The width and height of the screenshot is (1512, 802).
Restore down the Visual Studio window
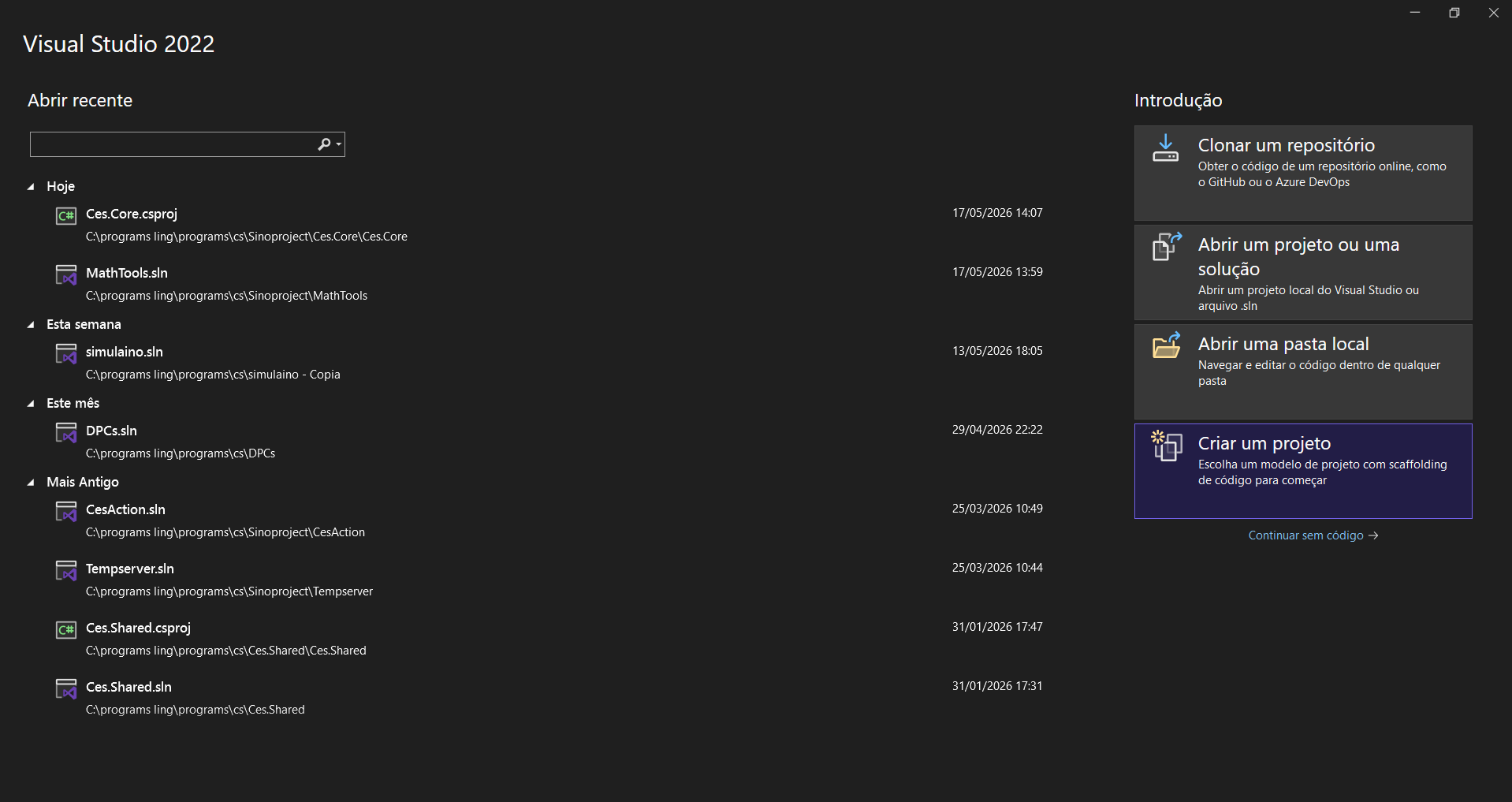(x=1454, y=13)
